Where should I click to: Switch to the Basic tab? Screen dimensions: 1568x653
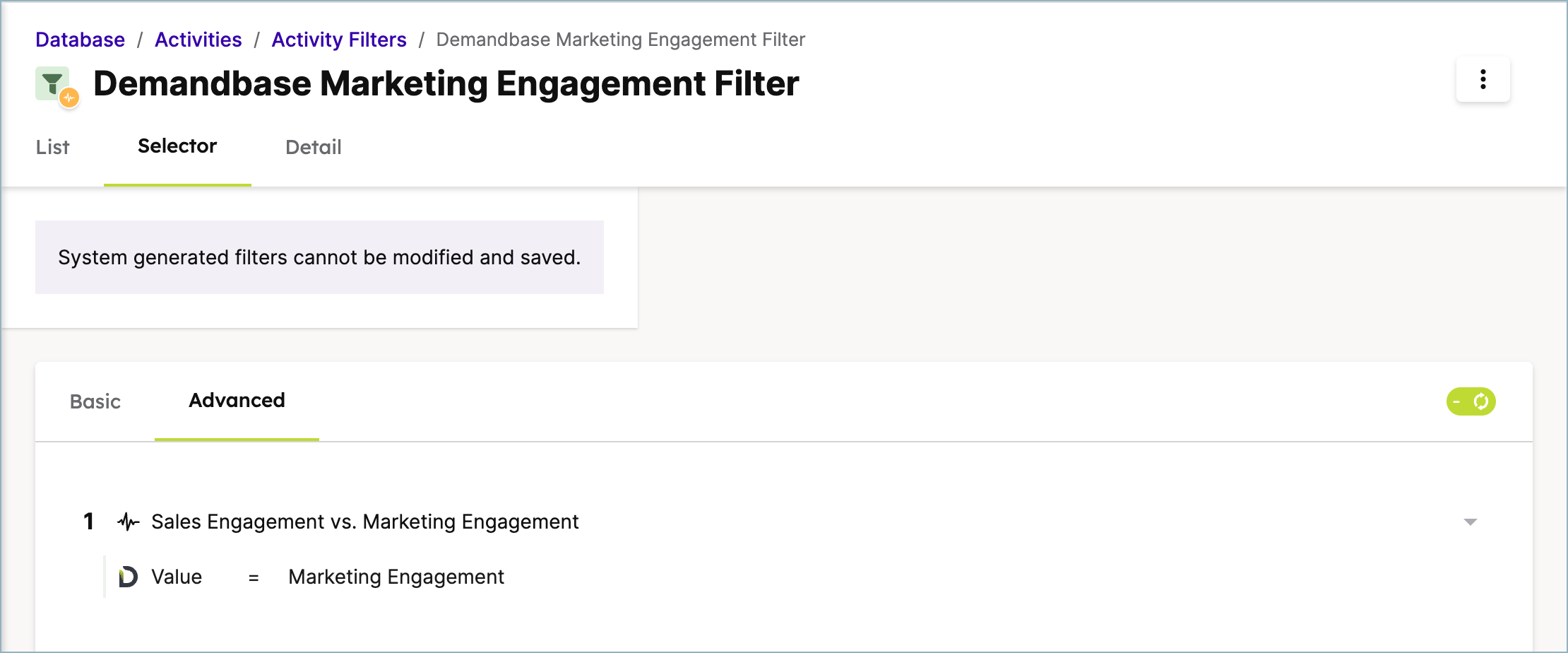[x=95, y=401]
